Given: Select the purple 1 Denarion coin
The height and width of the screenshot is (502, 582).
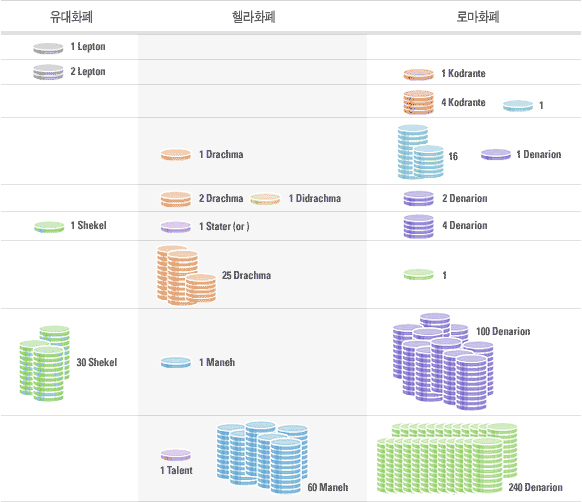Looking at the screenshot, I should pyautogui.click(x=496, y=154).
